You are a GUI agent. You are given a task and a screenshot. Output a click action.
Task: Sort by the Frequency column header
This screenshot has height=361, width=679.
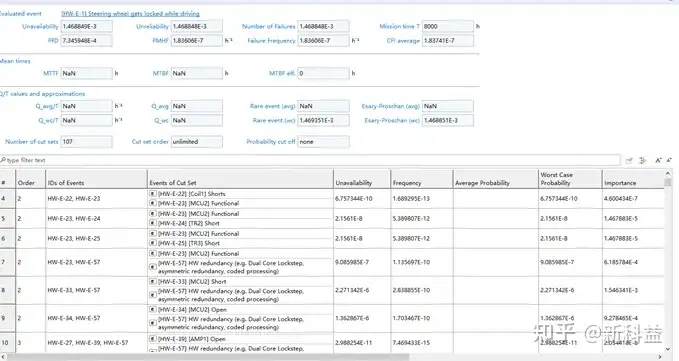[422, 179]
